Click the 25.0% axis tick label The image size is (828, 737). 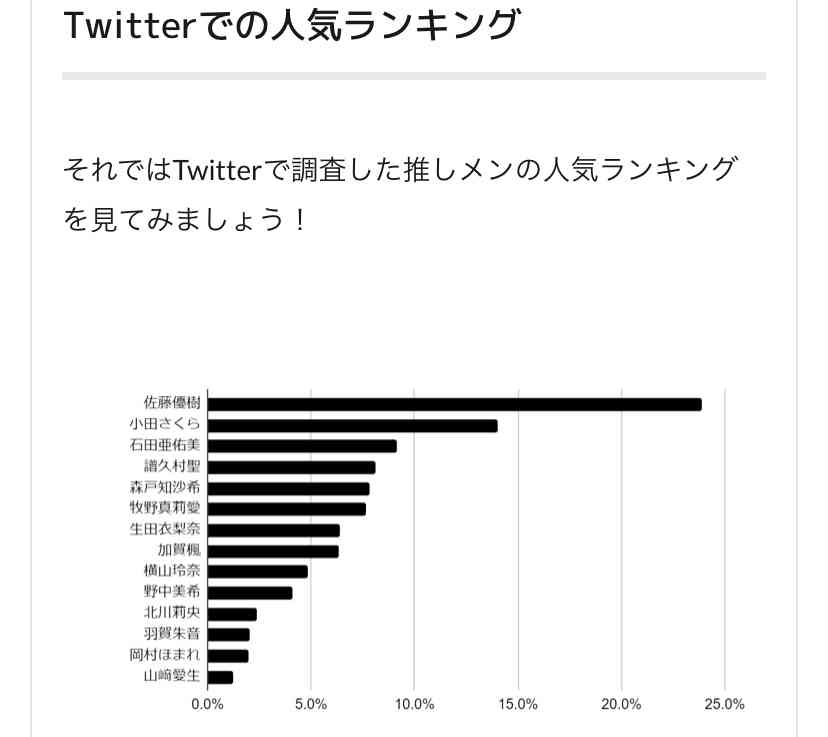click(x=724, y=704)
